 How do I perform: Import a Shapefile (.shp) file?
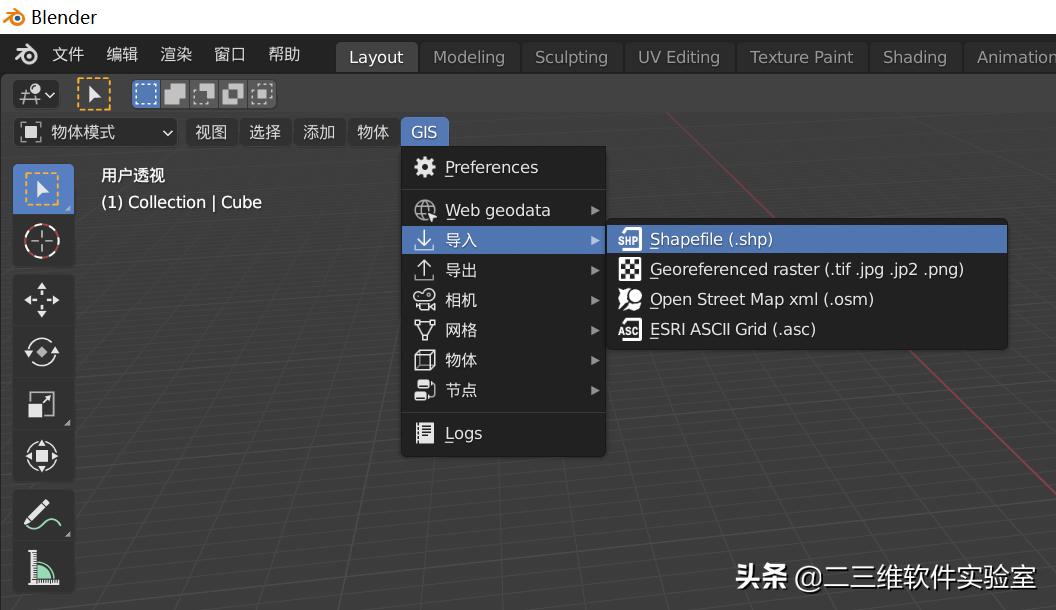pos(710,239)
